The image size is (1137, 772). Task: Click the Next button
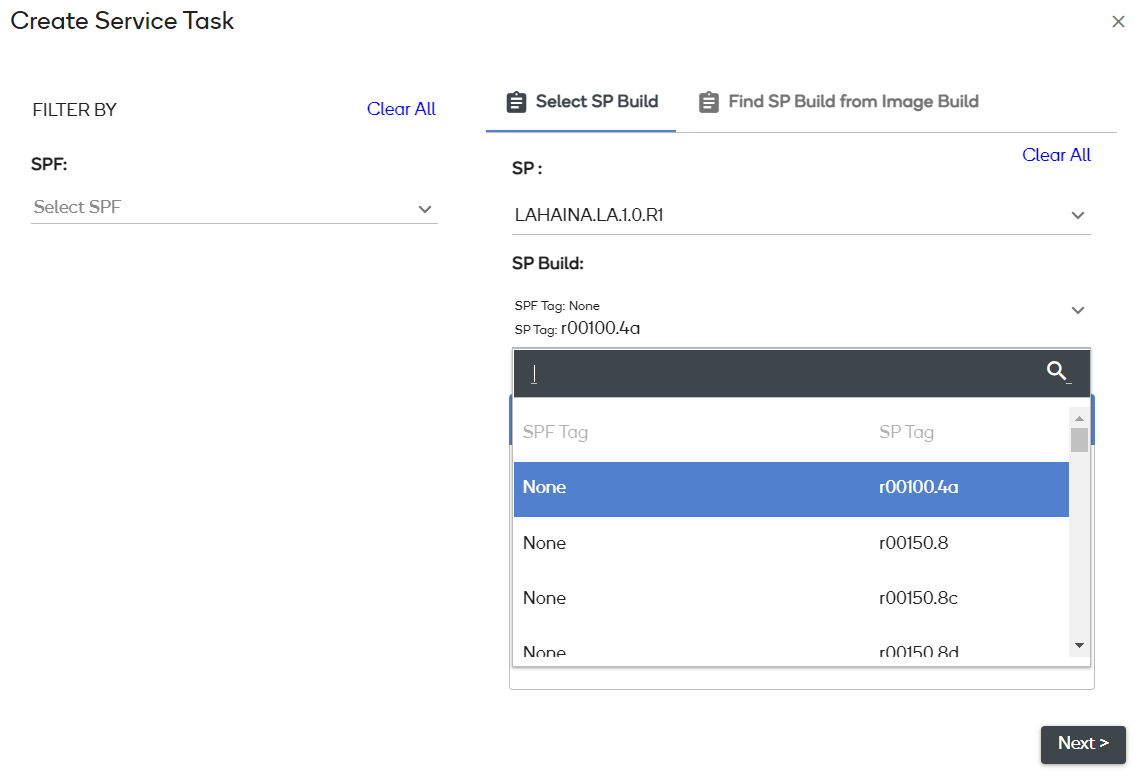1083,744
